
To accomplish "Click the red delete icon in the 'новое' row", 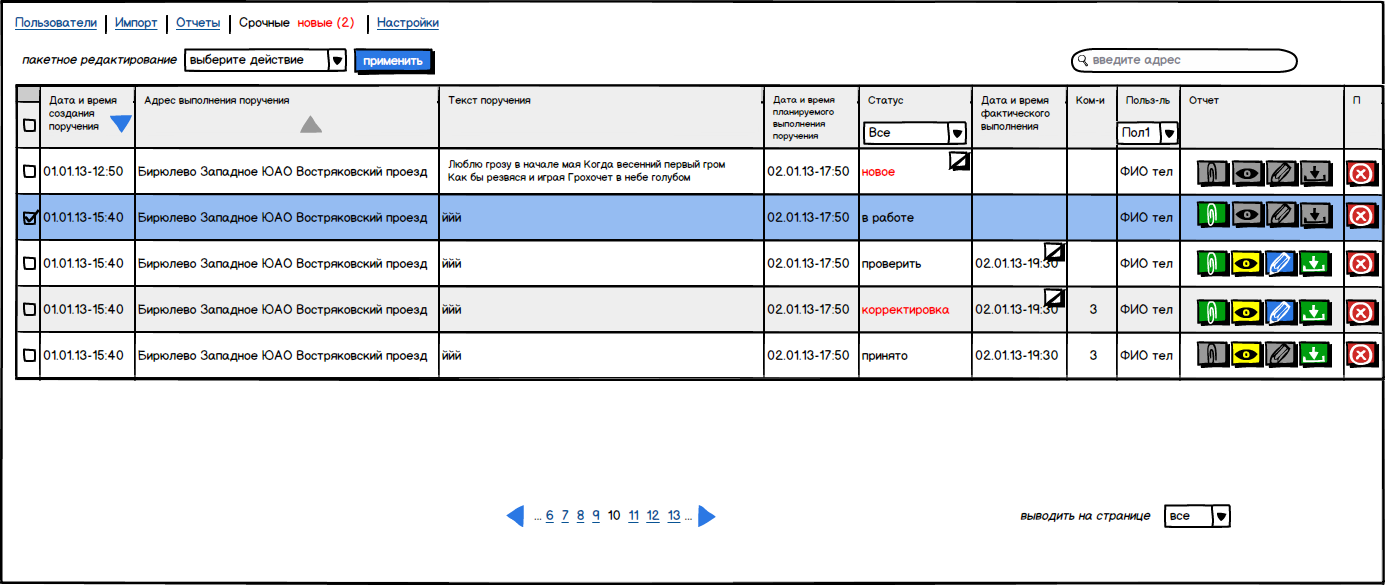I will [x=1360, y=173].
